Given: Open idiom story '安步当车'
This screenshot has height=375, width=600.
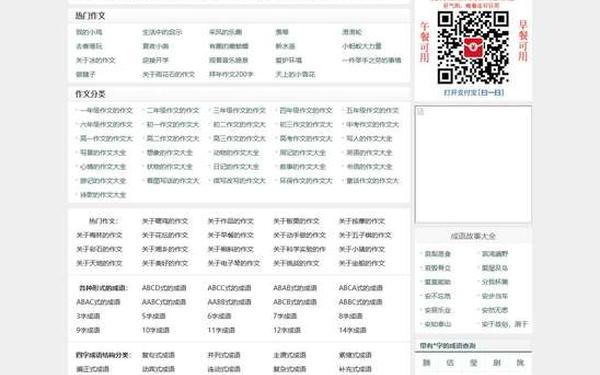Looking at the screenshot, I should click(x=495, y=296).
